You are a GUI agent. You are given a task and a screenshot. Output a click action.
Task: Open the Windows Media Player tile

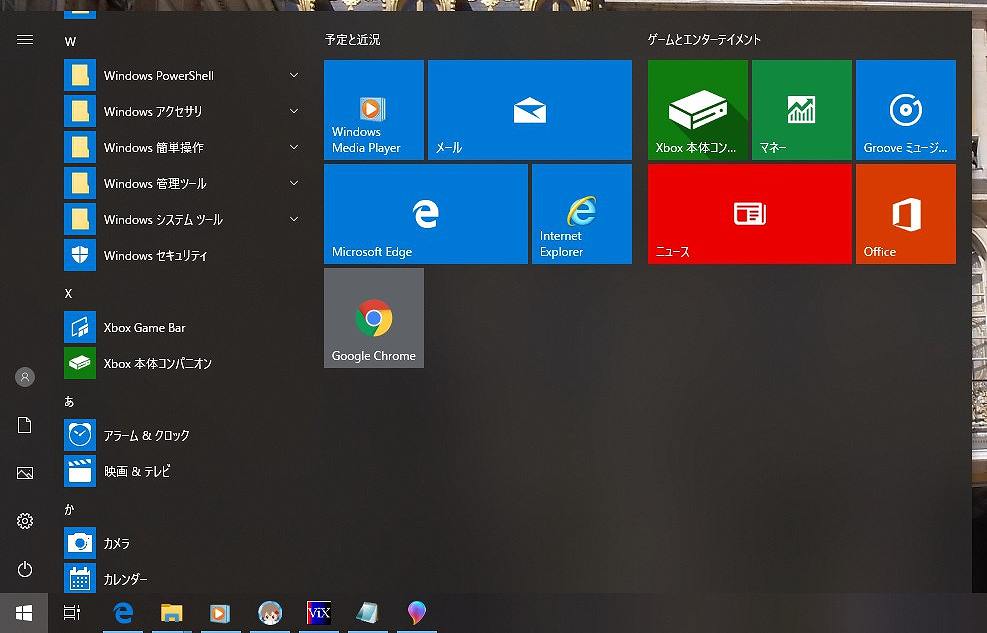pyautogui.click(x=374, y=110)
